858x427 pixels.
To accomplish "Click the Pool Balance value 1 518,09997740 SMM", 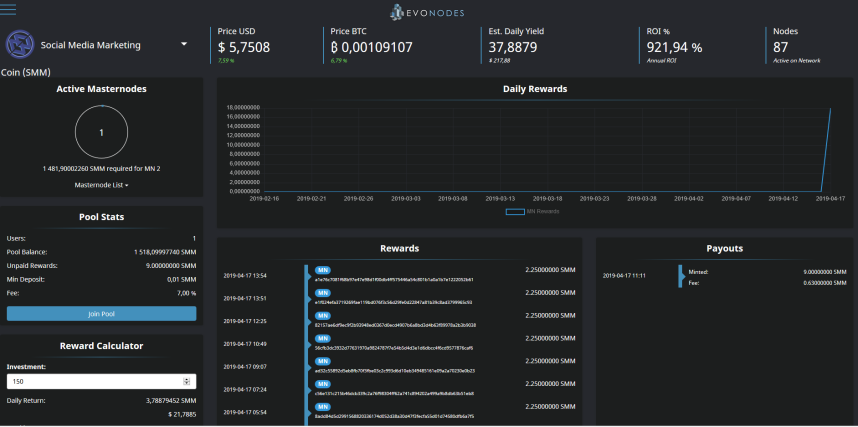I will [165, 252].
